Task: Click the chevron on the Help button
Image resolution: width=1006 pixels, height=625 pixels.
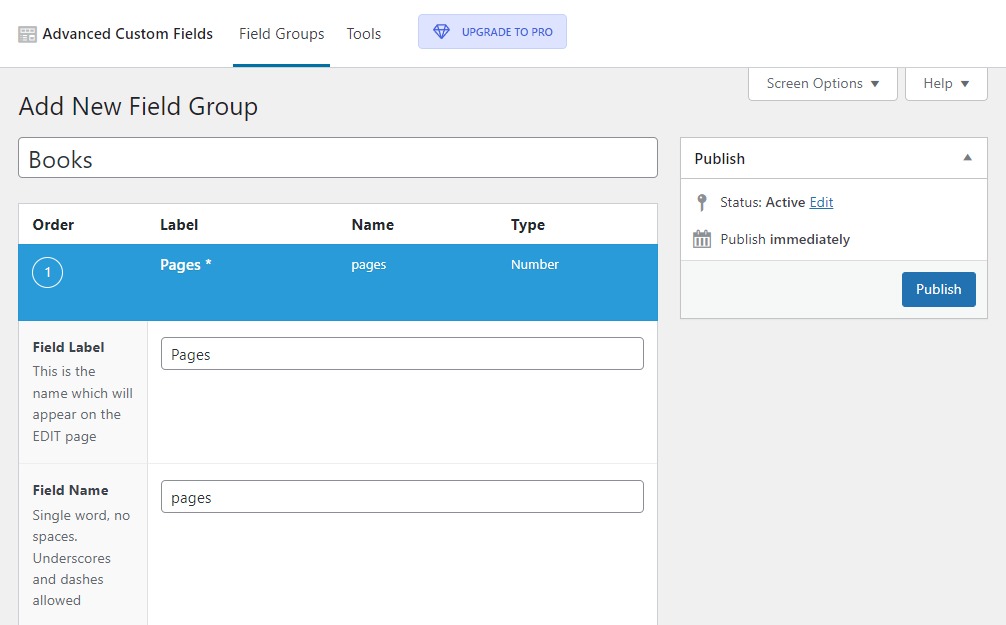Action: click(966, 84)
